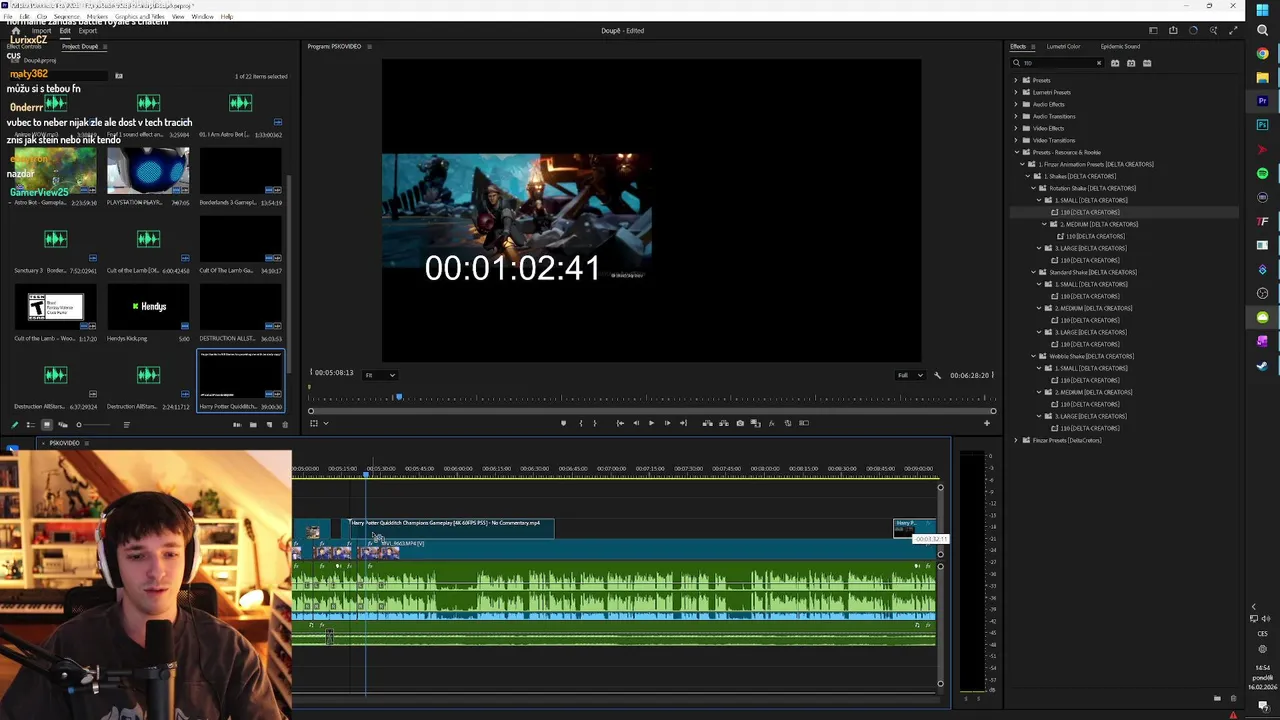Viewport: 1280px width, 720px height.
Task: Toggle global FX mute in Program monitor
Action: click(x=772, y=423)
